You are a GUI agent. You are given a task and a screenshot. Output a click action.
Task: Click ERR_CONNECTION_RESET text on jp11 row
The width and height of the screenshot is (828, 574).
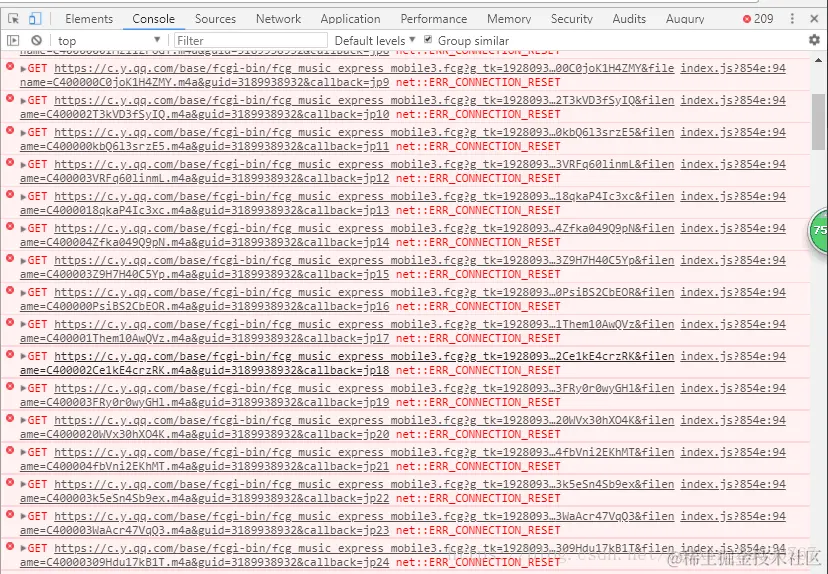pos(478,146)
